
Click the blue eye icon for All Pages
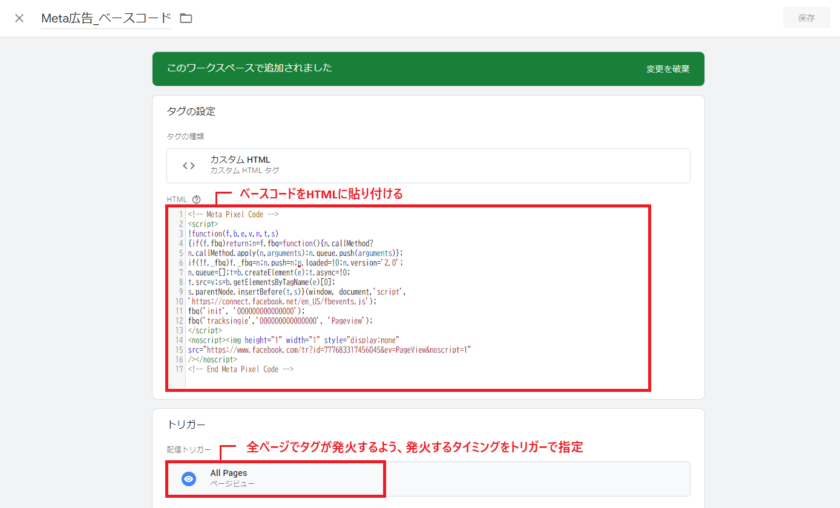[189, 478]
